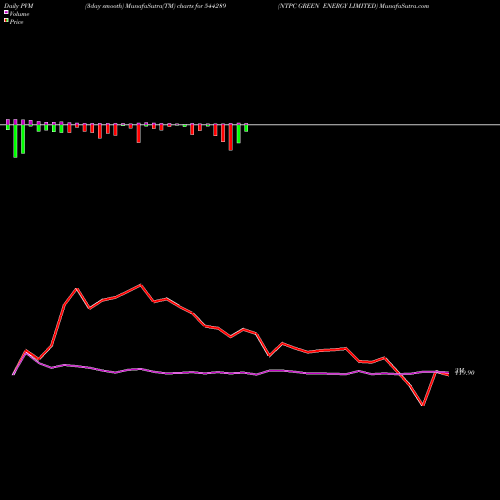Click the Volume legend color swatch
This screenshot has width=500, height=500.
pyautogui.click(x=6, y=12)
